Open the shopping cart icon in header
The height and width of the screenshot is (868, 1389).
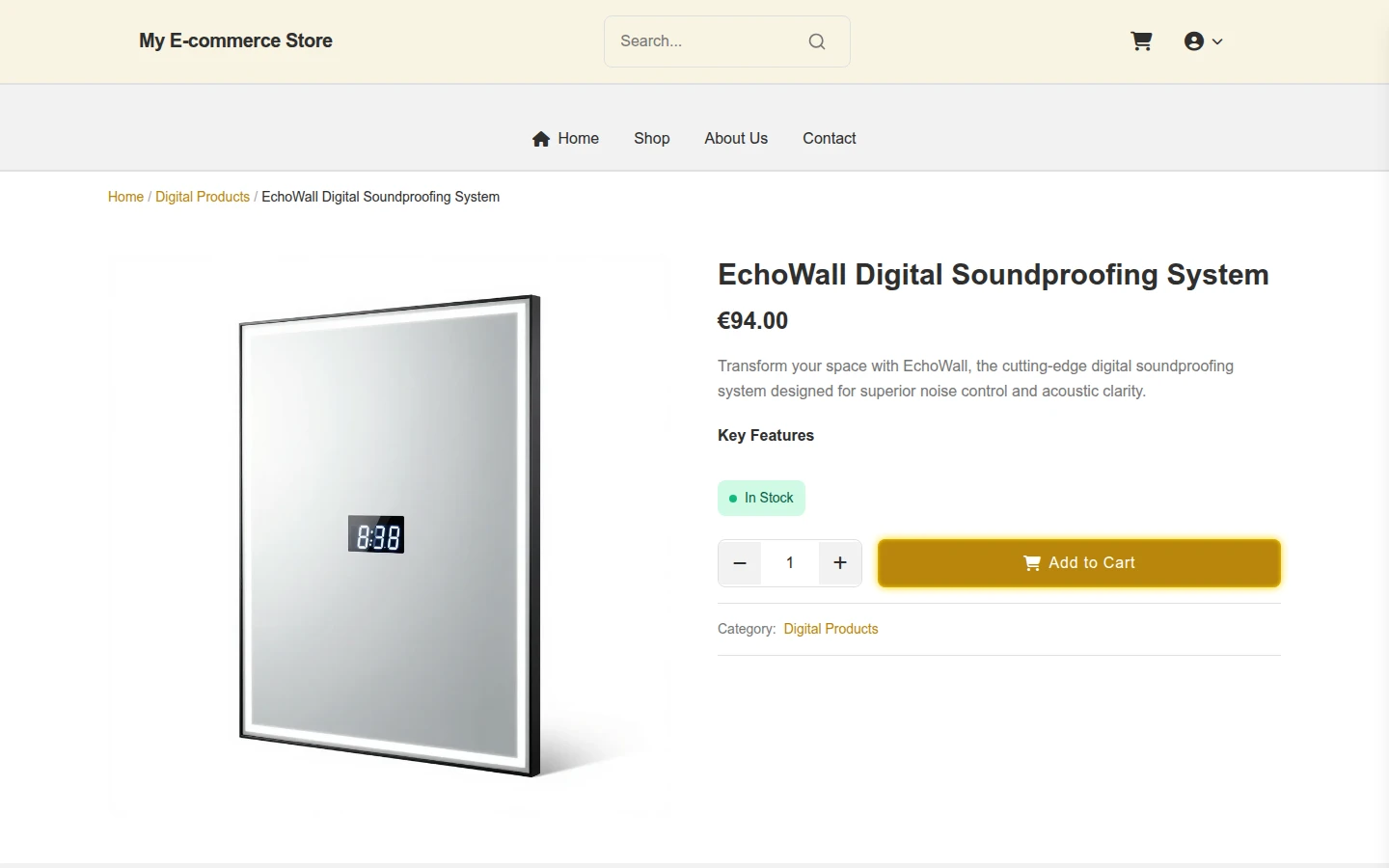[x=1141, y=41]
